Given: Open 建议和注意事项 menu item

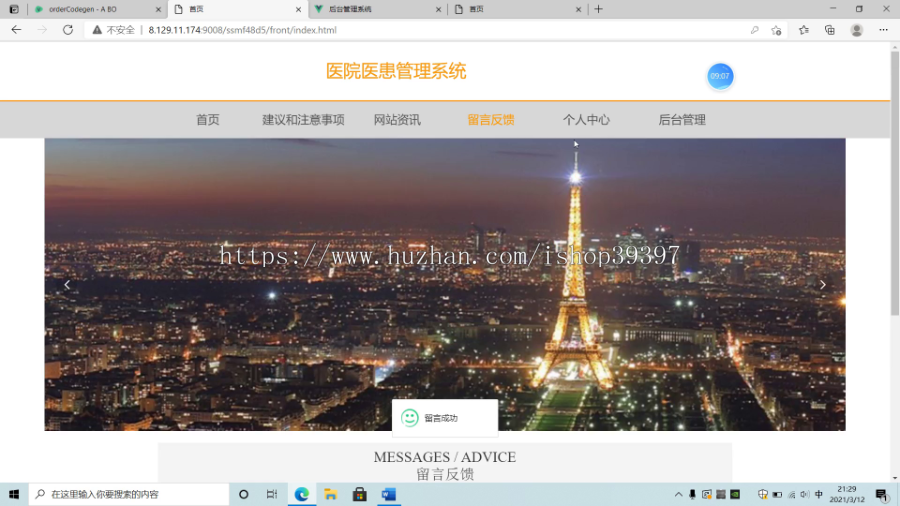Looking at the screenshot, I should 303,120.
